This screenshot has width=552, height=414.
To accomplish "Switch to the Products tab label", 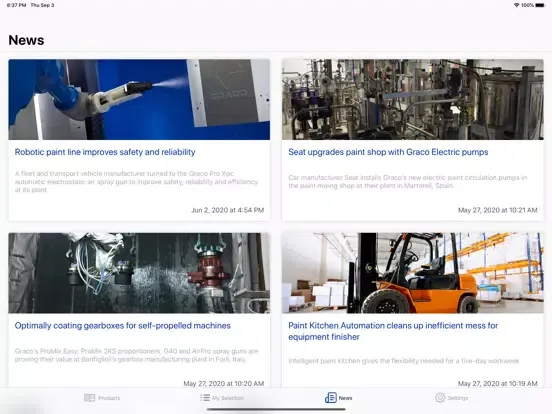I will tap(109, 398).
